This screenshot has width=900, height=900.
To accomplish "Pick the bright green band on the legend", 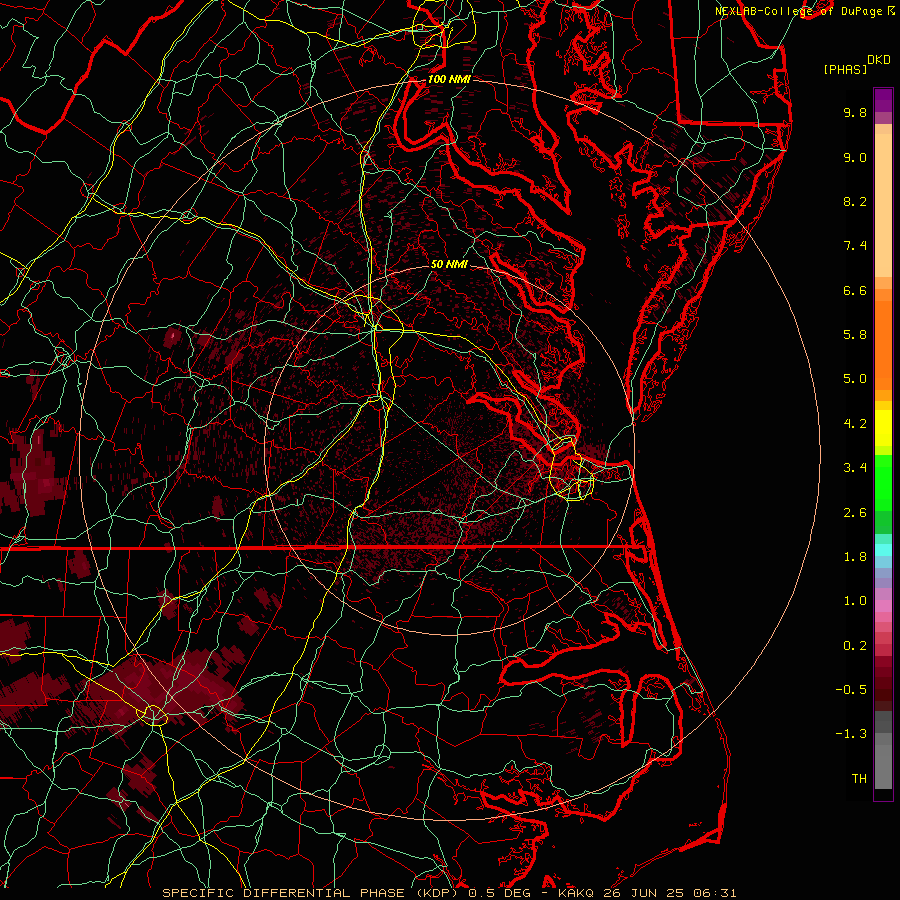I will [883, 483].
